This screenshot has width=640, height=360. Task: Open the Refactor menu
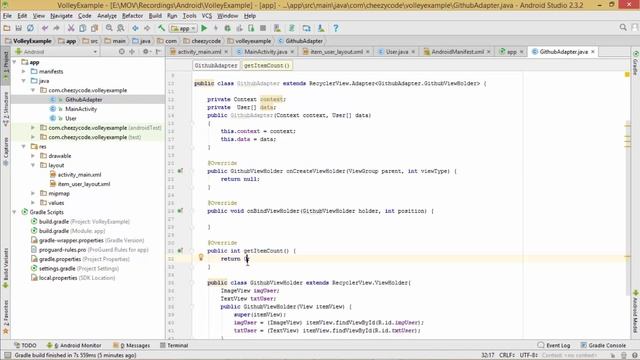click(132, 16)
